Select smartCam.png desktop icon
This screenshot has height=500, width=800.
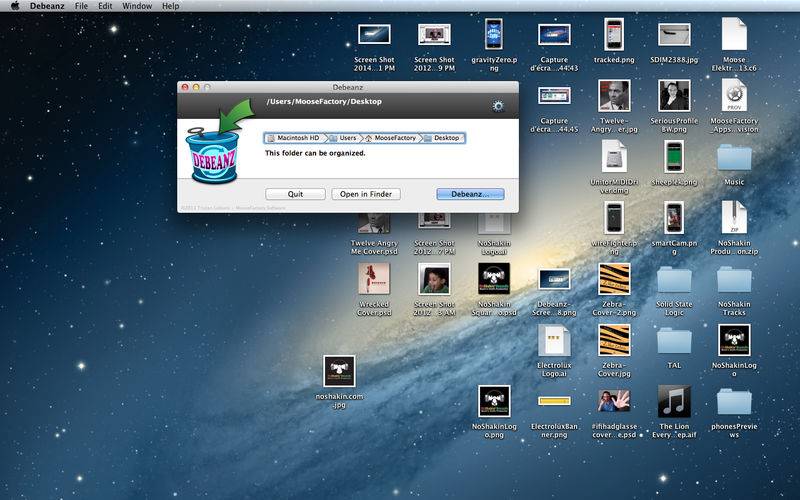674,217
